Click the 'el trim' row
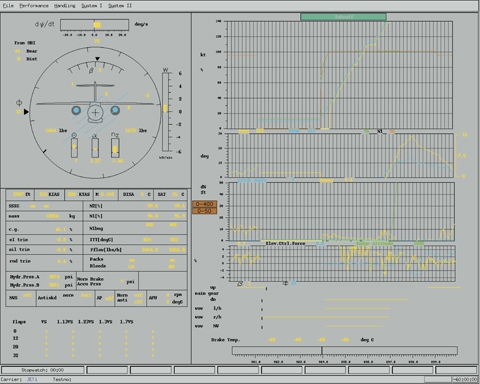Viewport: 480px width, 384px height. [x=44, y=240]
